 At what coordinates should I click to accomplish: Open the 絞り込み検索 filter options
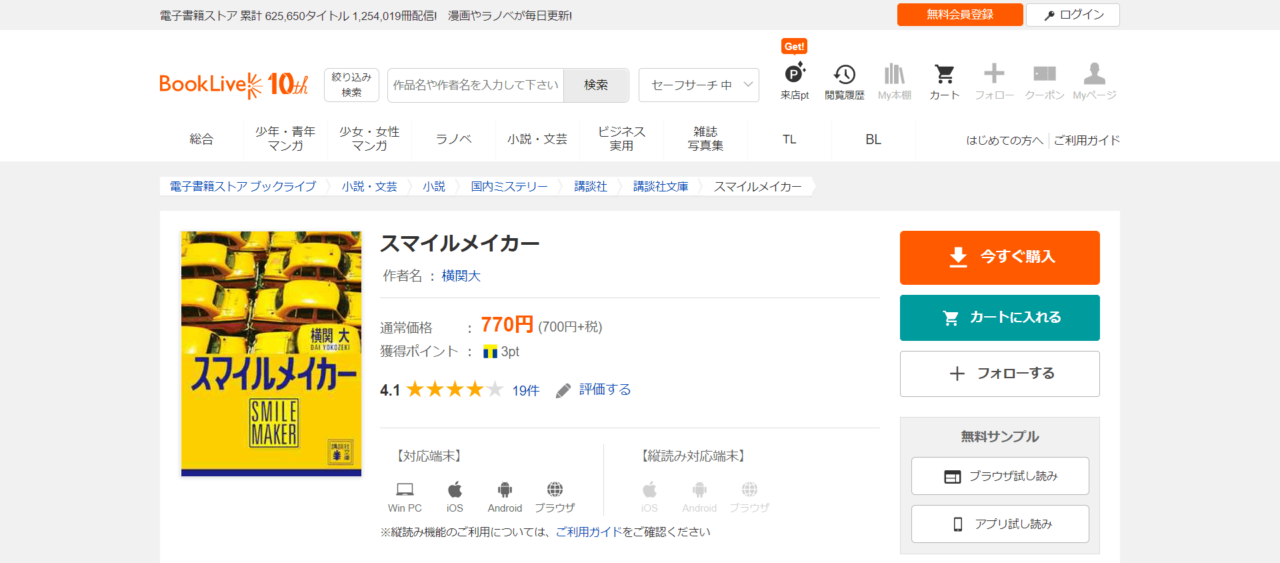351,85
